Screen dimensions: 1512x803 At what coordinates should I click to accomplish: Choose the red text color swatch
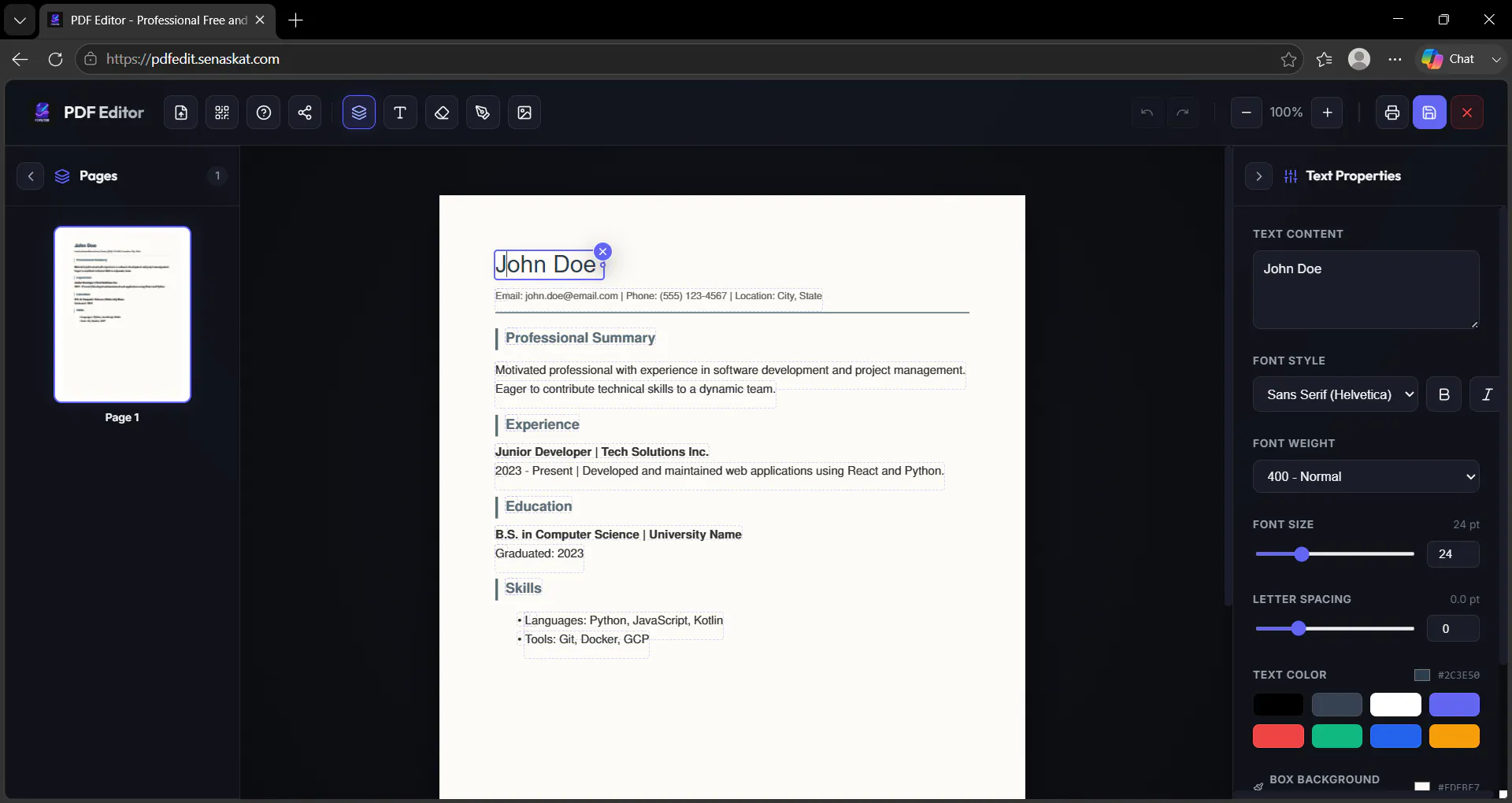pyautogui.click(x=1278, y=736)
